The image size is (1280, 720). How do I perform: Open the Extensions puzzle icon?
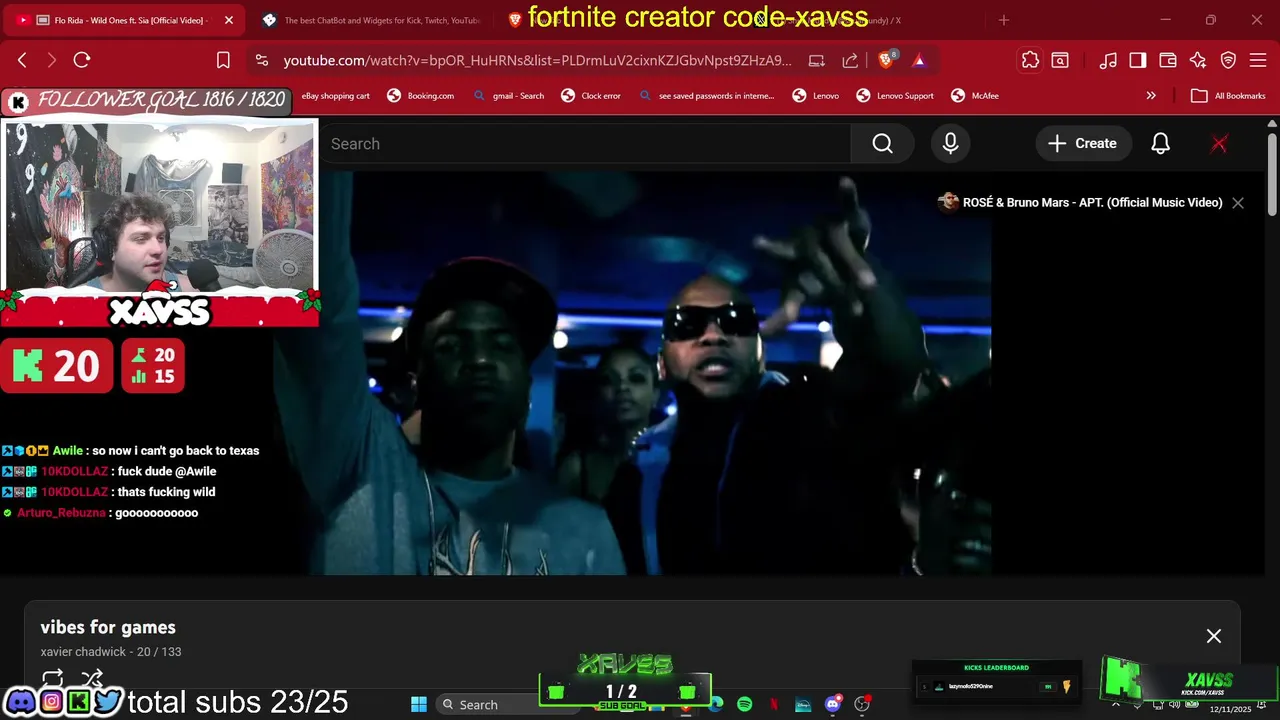click(x=1030, y=60)
